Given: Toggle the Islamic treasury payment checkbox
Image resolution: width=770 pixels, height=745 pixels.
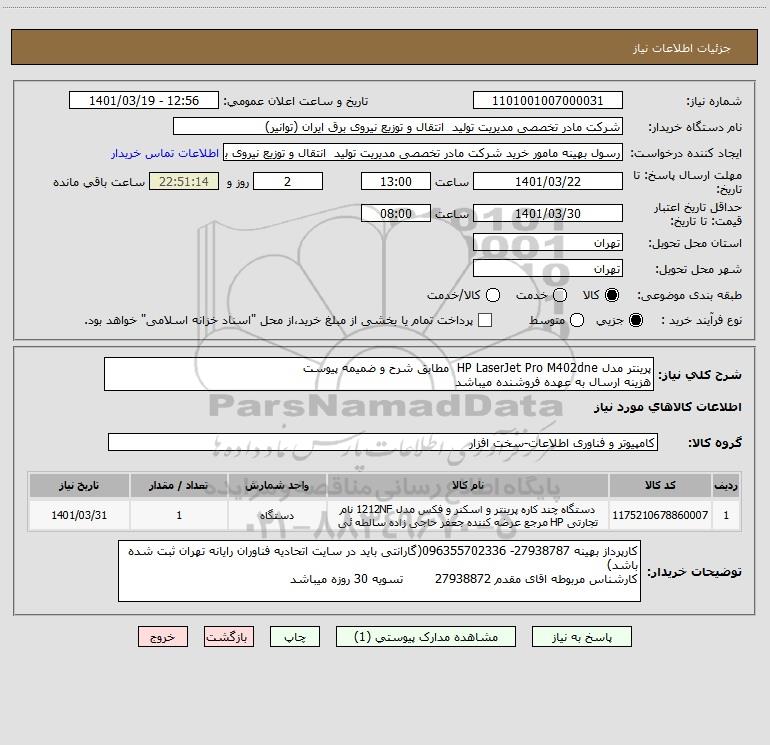Looking at the screenshot, I should [485, 320].
